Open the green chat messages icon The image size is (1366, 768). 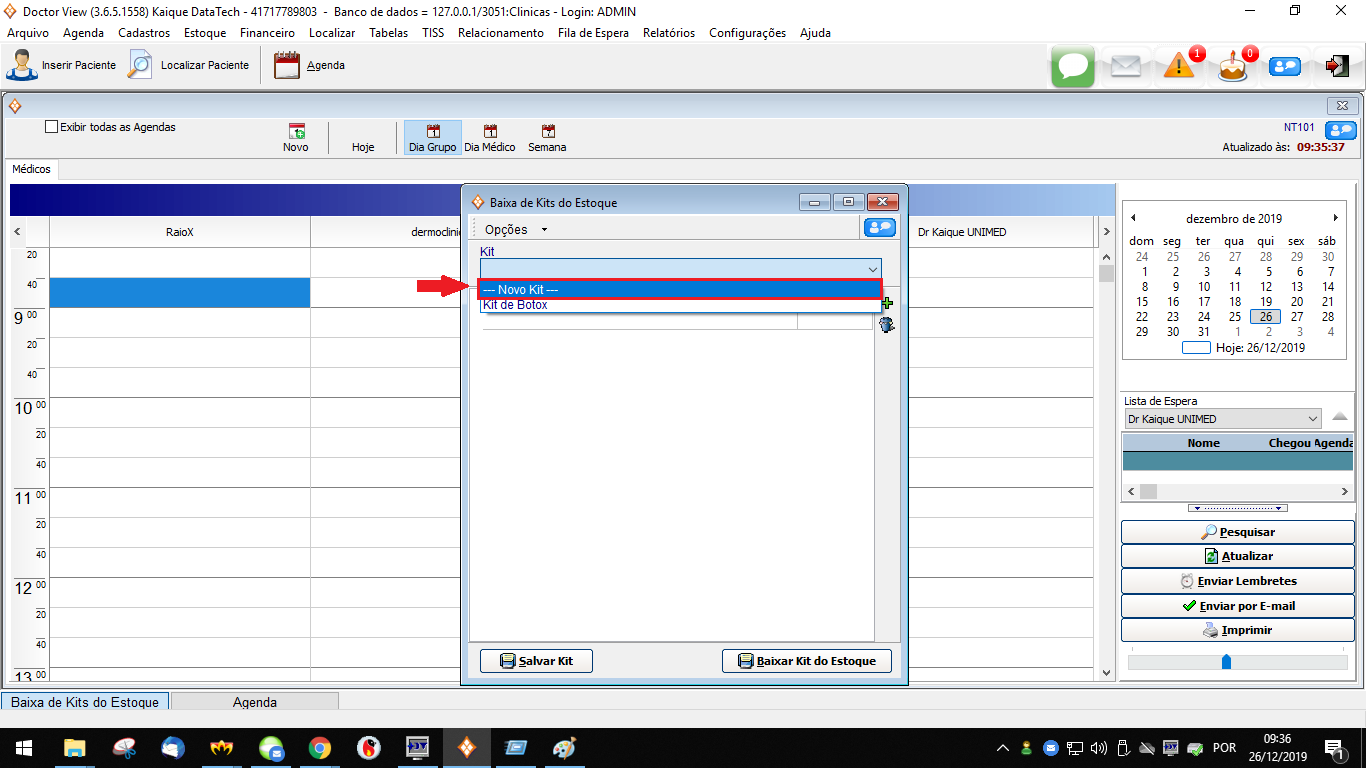(x=1073, y=66)
